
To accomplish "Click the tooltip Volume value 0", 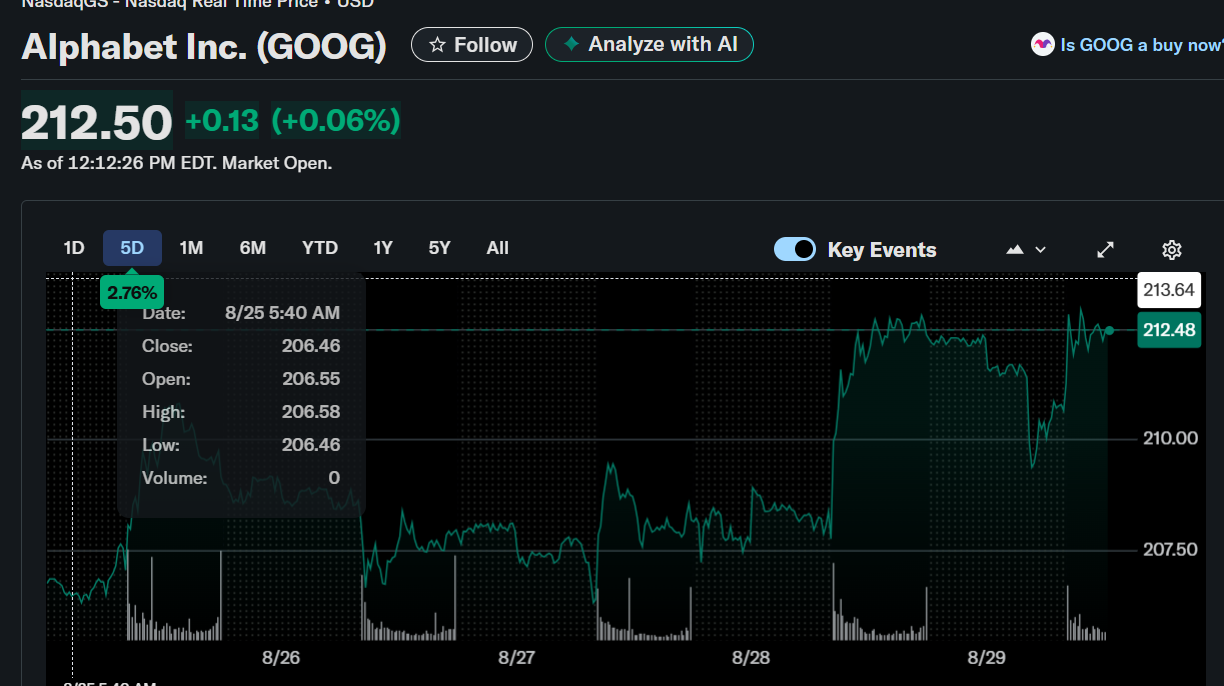I will pos(335,478).
